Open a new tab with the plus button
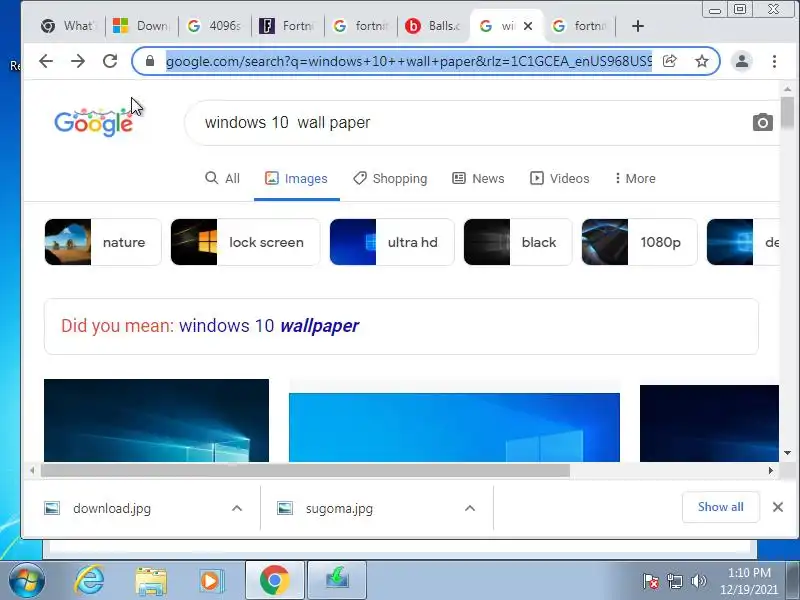Image resolution: width=800 pixels, height=600 pixels. click(x=638, y=26)
